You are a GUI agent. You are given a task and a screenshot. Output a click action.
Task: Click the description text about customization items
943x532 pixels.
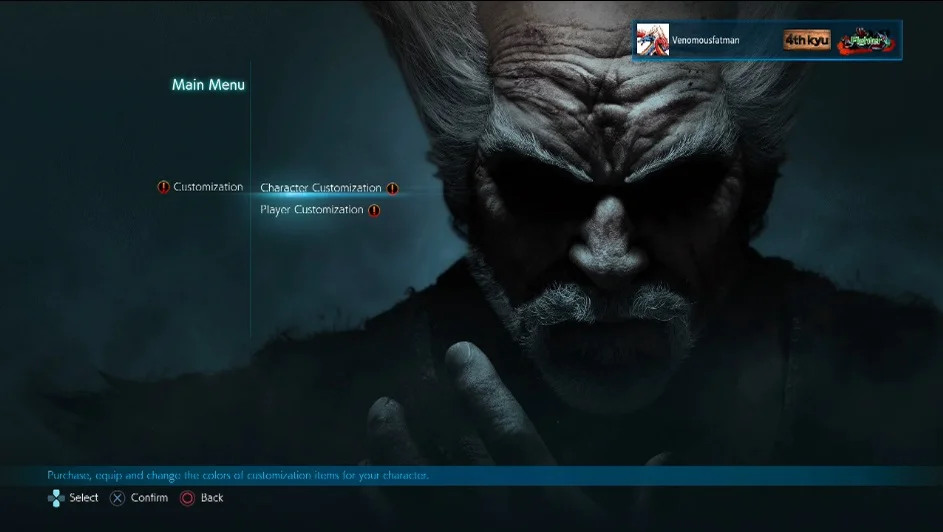[x=238, y=475]
